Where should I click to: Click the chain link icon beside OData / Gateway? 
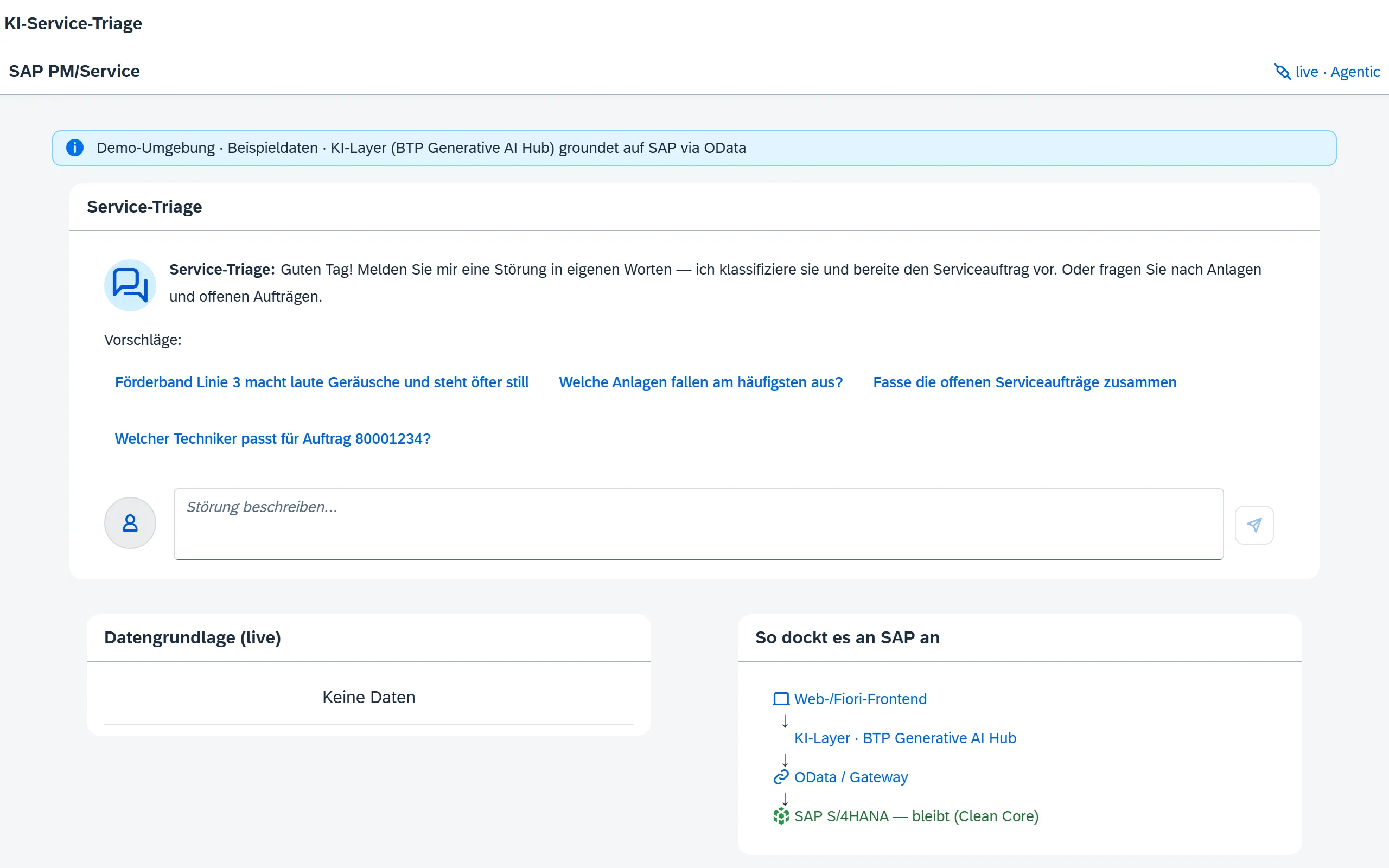781,777
